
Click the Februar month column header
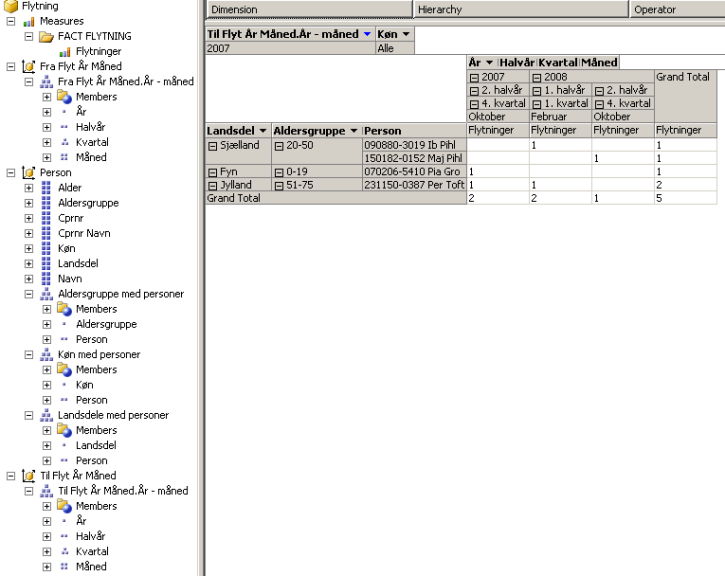(x=560, y=116)
